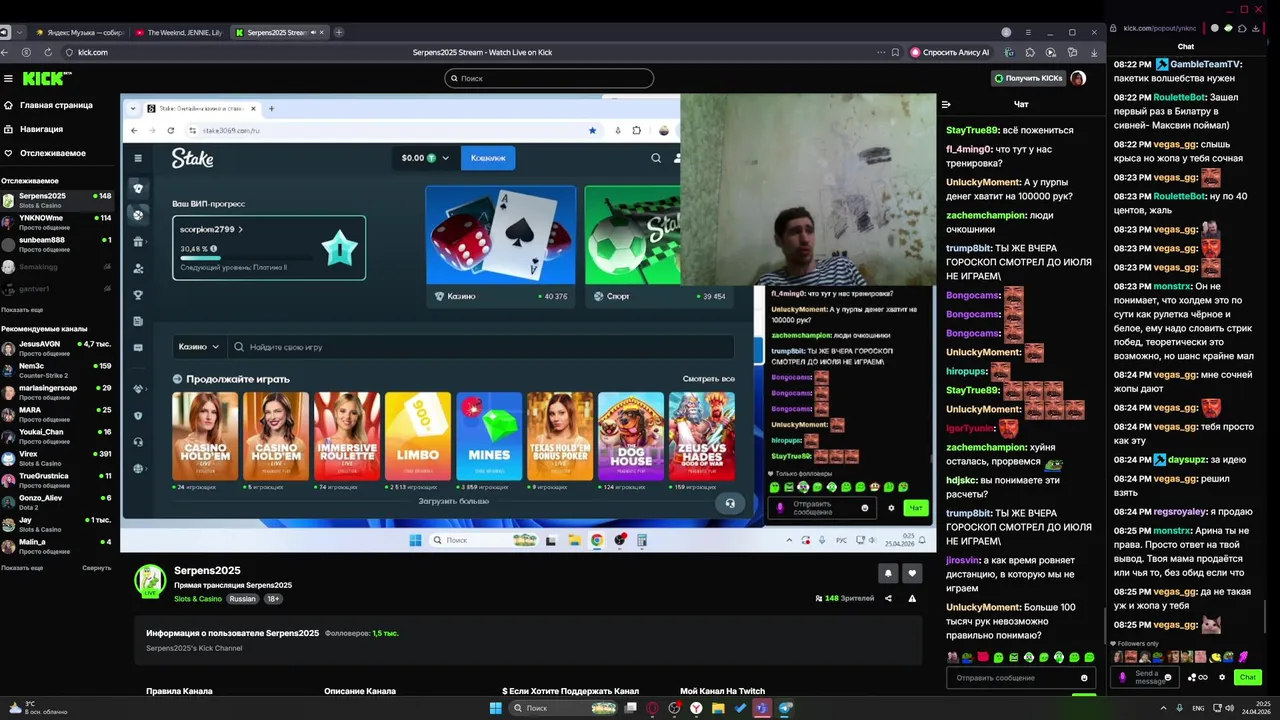1280x720 pixels.
Task: Click the KICK logo
Action: (45, 78)
